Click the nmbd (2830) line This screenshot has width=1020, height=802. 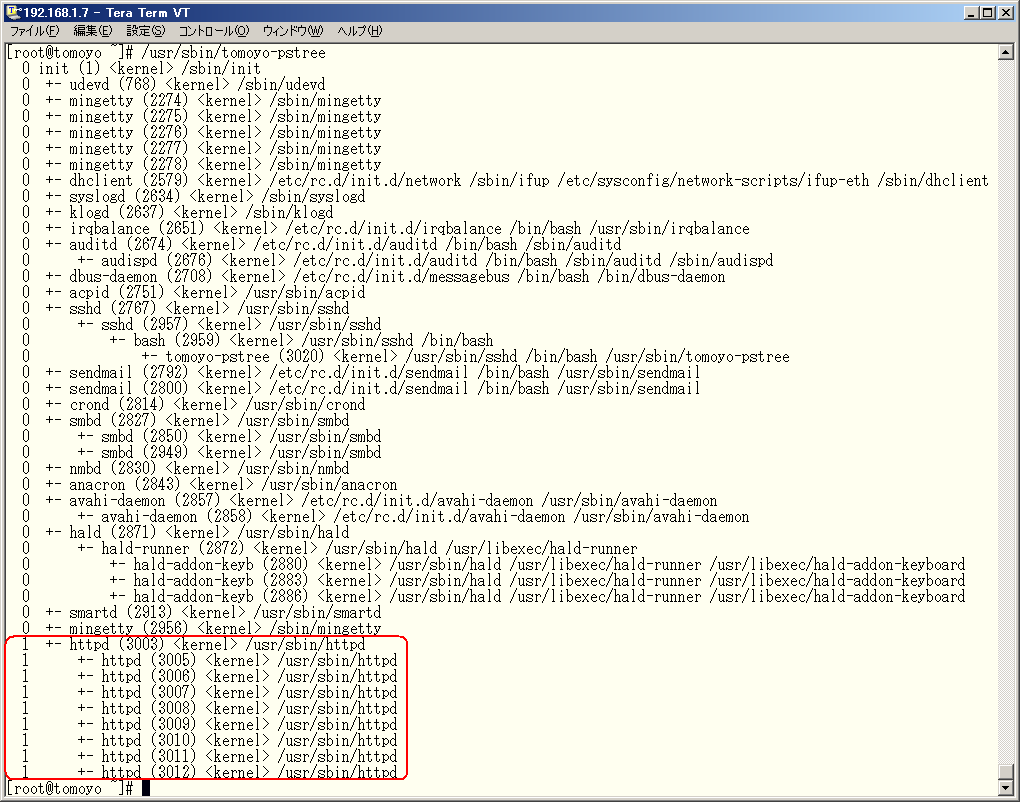(185, 468)
